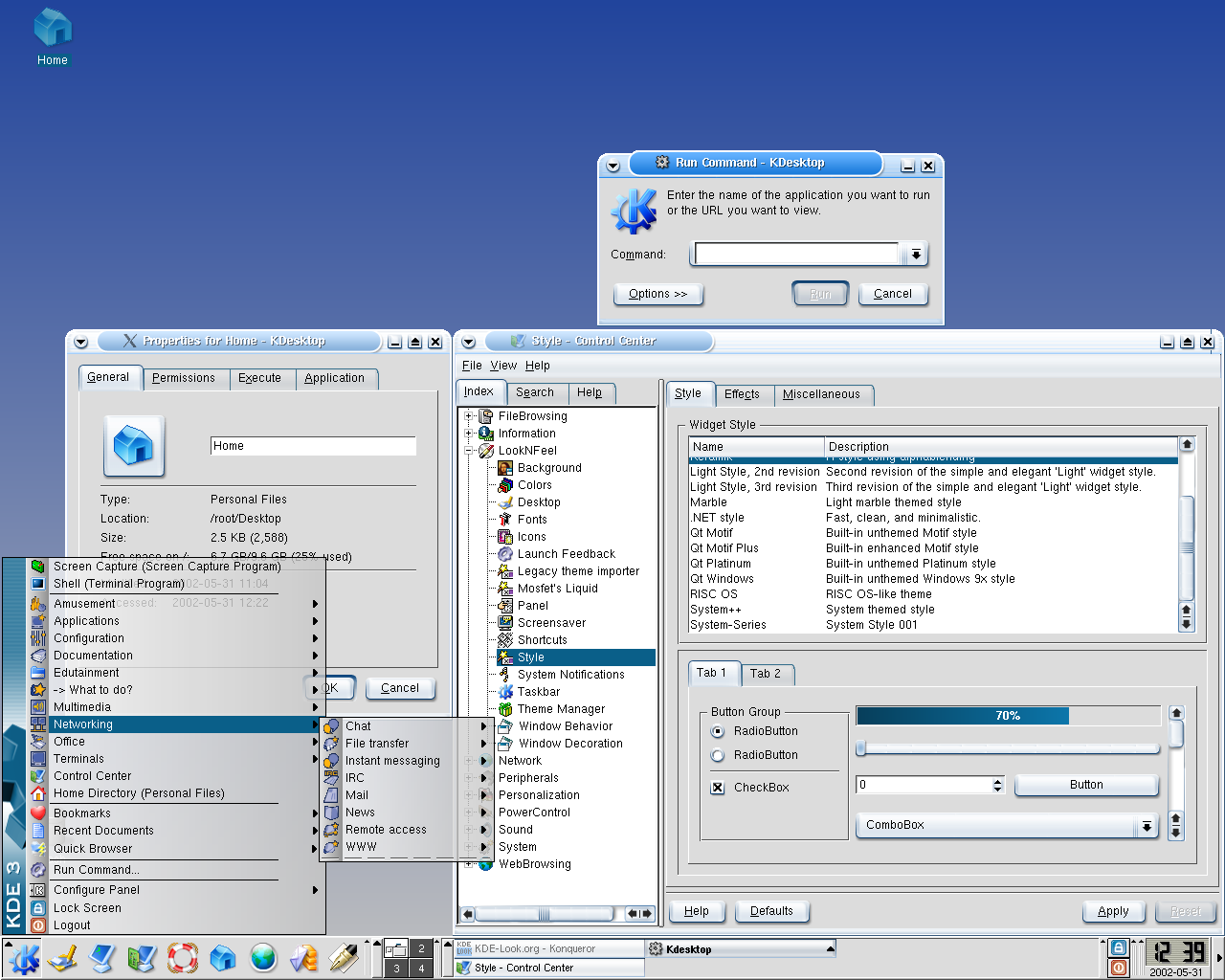Launch the fountain pen editor panel icon

(343, 957)
